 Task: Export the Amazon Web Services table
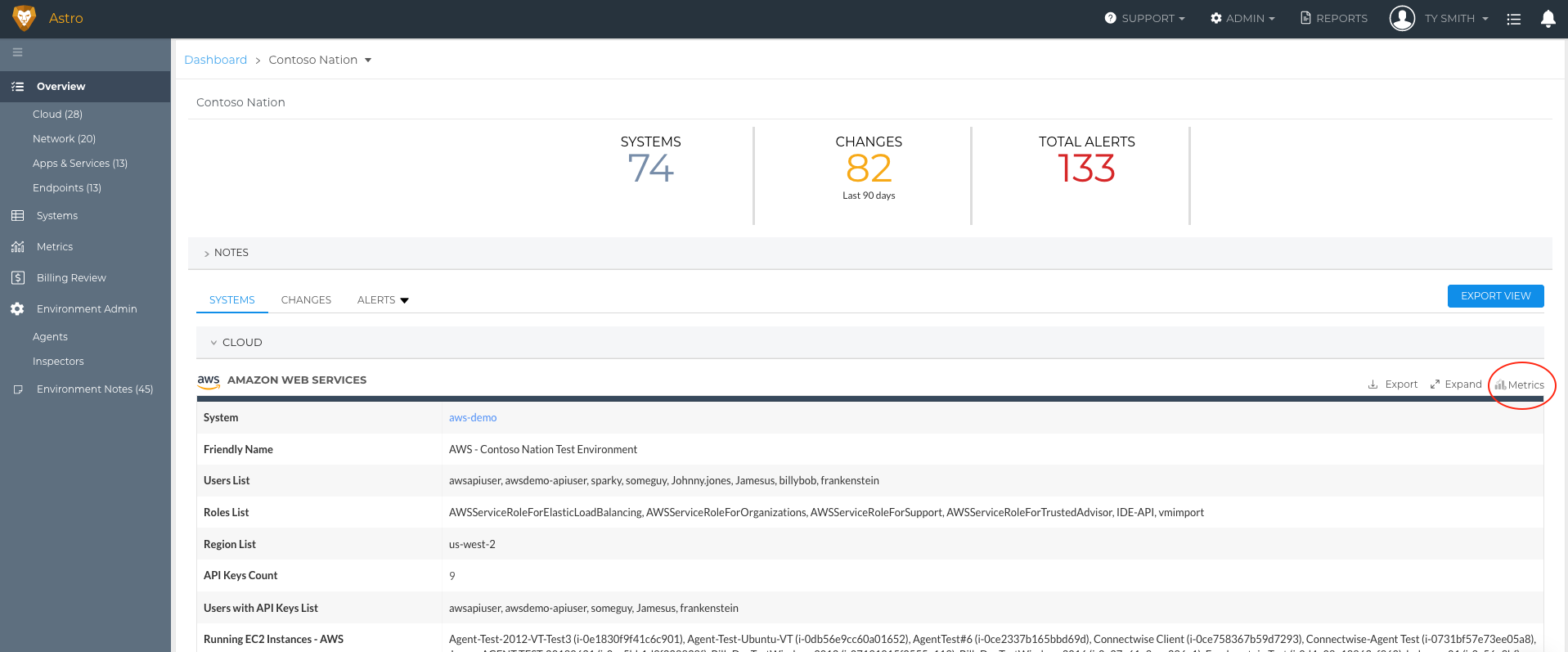[1393, 384]
